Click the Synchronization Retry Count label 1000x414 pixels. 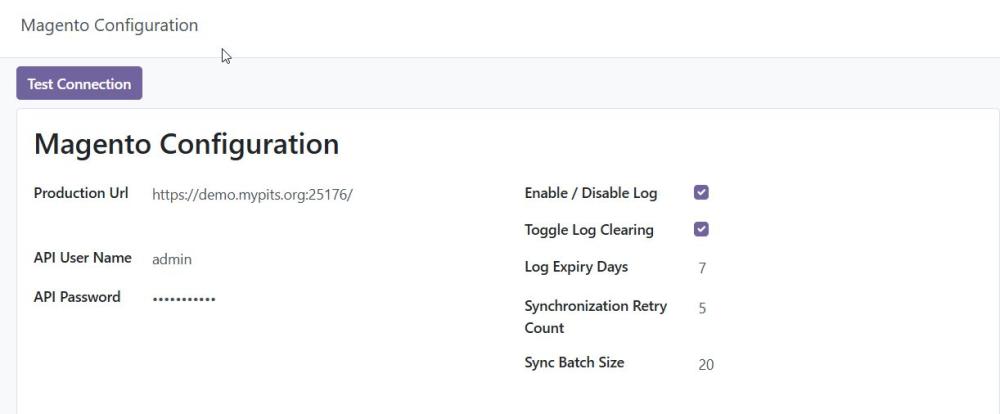pos(596,317)
